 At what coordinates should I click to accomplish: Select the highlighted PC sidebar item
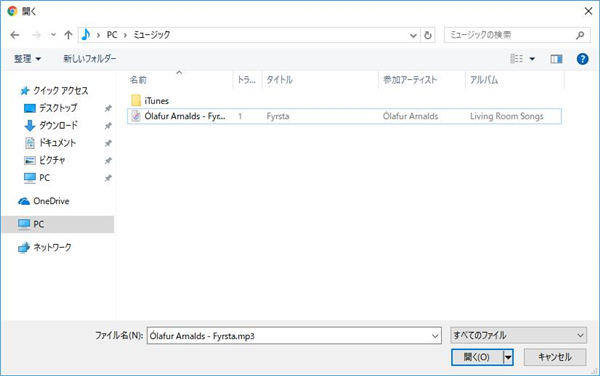click(x=58, y=224)
